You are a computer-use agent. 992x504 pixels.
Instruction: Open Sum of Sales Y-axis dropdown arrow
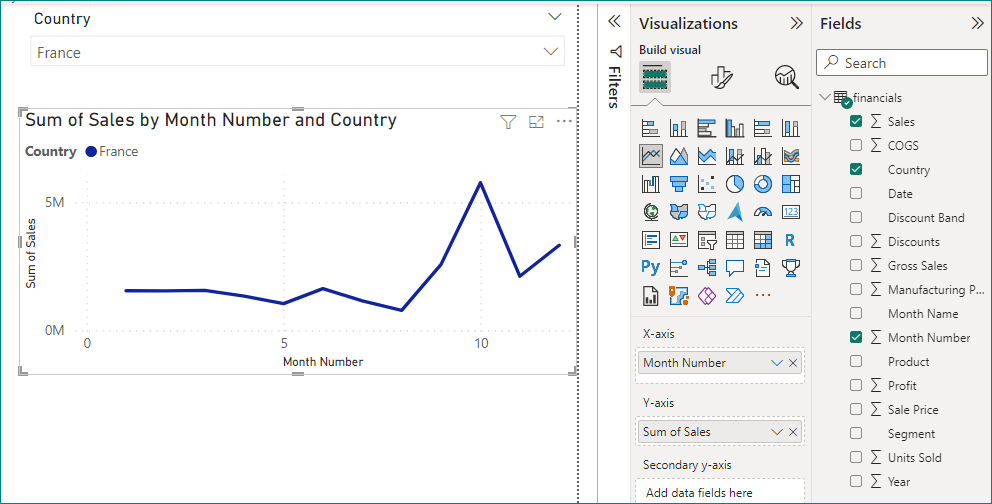coord(776,432)
